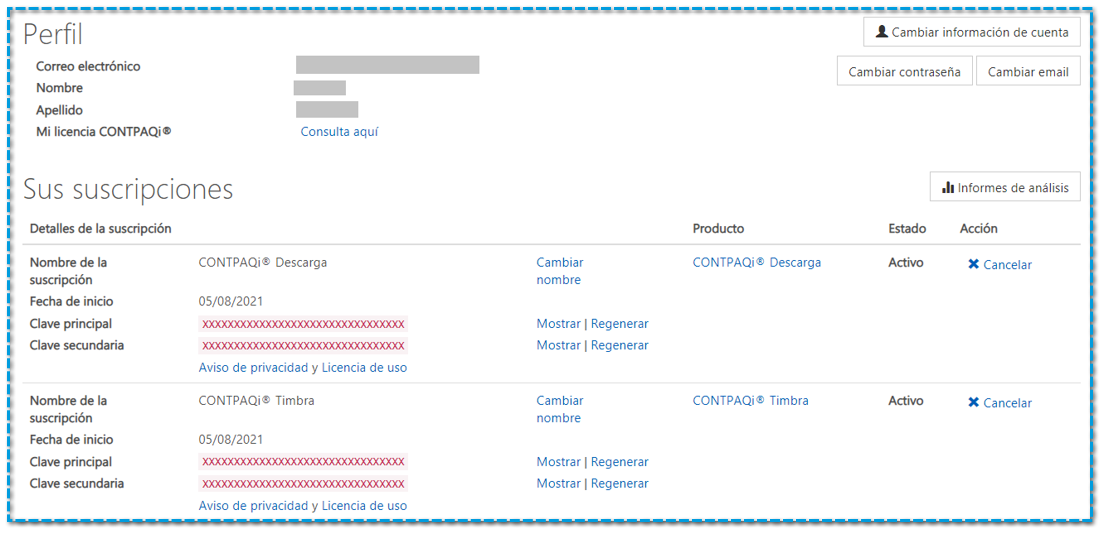Open the CONTPAQi Descarga product link

tap(756, 263)
